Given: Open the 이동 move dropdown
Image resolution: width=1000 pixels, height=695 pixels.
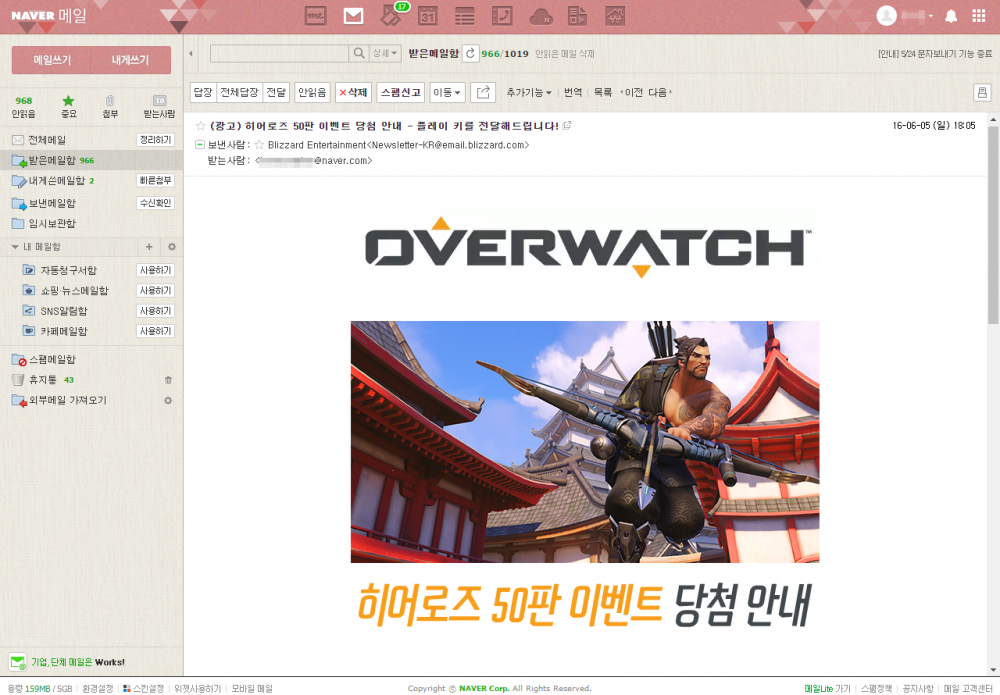Looking at the screenshot, I should coord(447,92).
